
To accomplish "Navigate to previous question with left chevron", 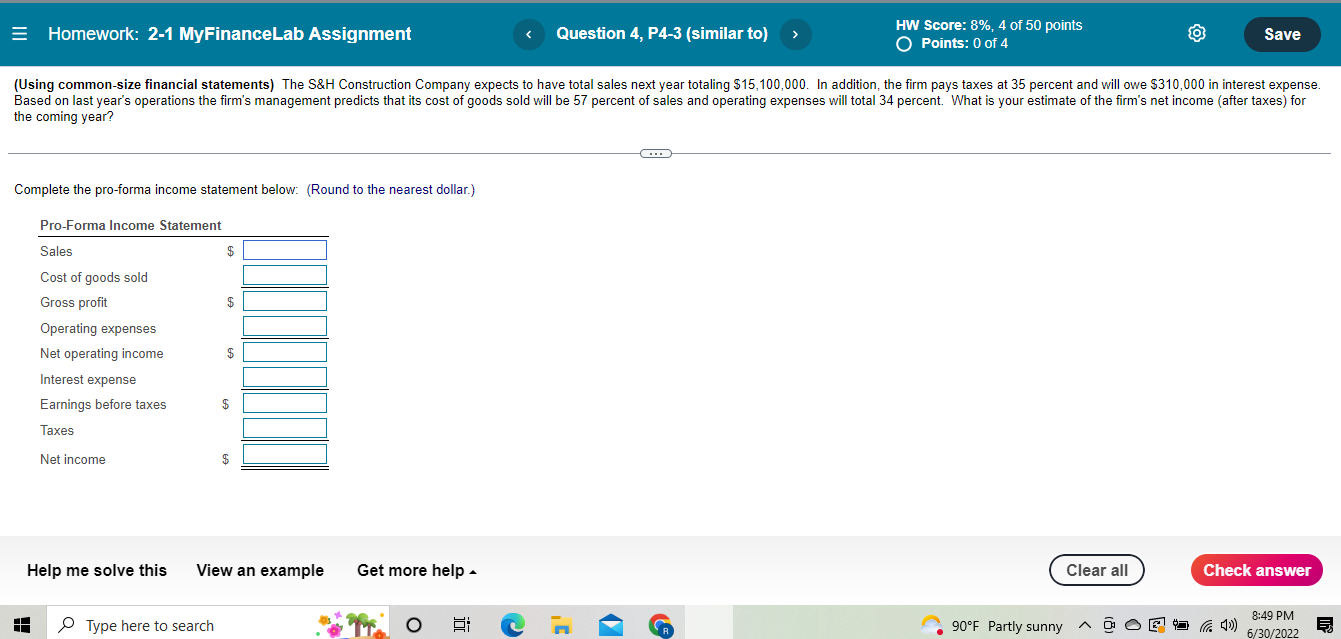I will pos(528,33).
